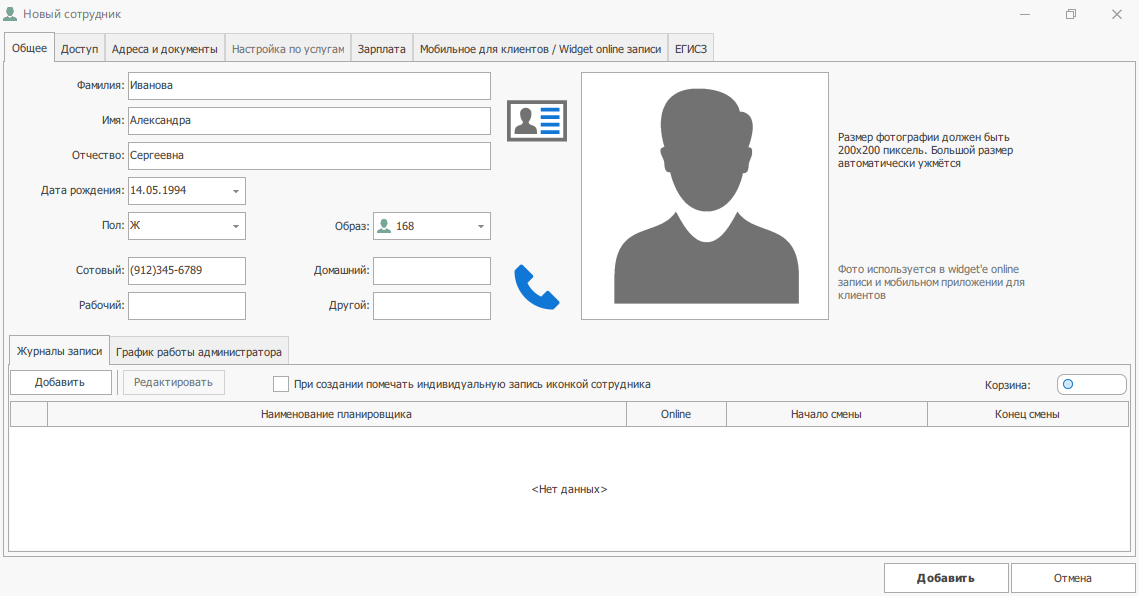The height and width of the screenshot is (596, 1139).
Task: Switch to the Общее tab
Action: click(29, 48)
